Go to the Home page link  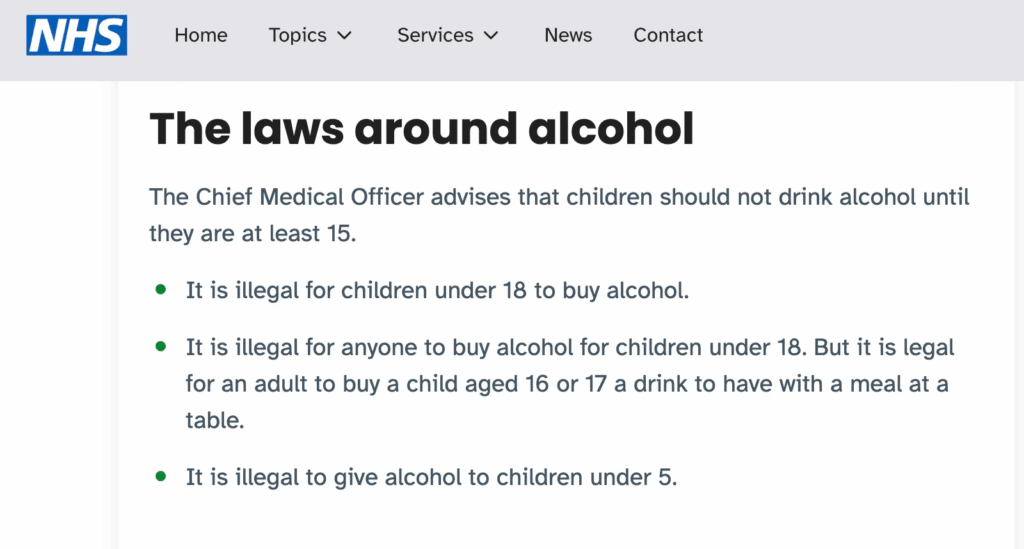point(201,35)
